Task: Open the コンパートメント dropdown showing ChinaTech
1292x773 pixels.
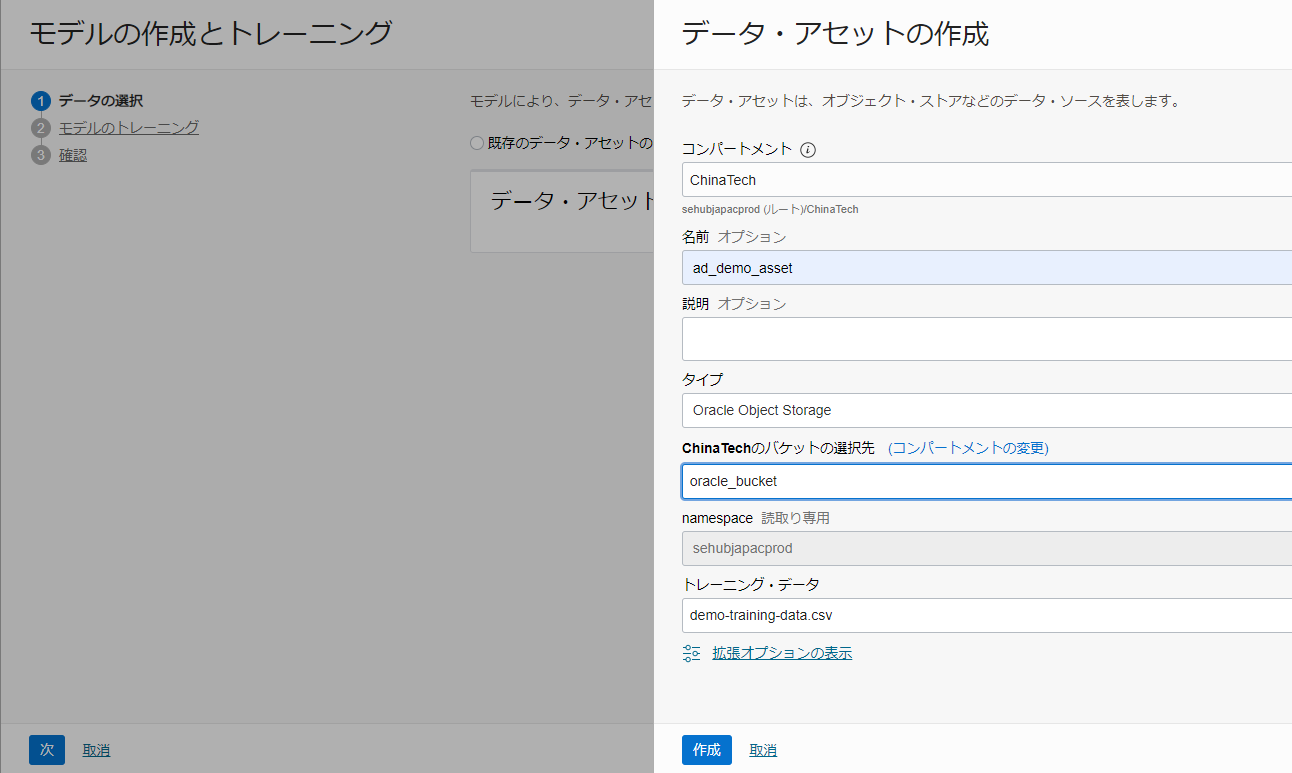Action: (x=986, y=180)
